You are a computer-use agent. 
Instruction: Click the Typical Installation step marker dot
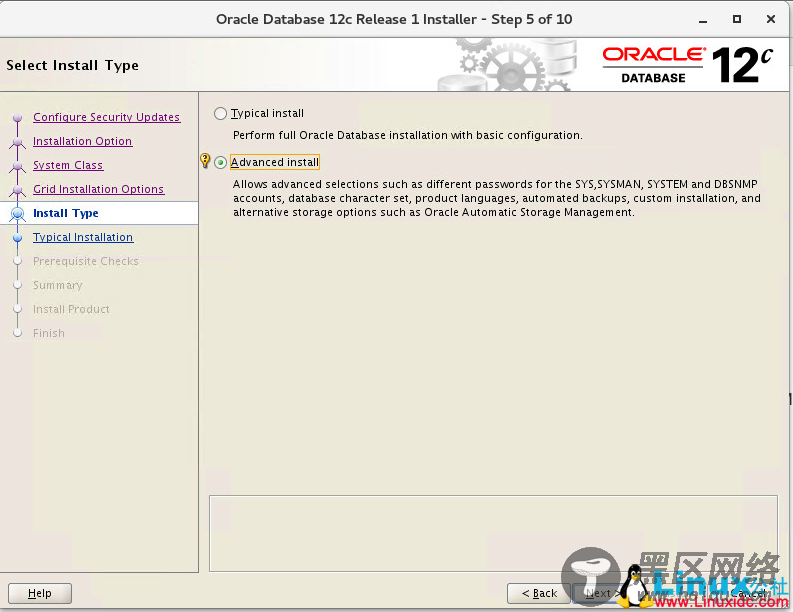18,237
